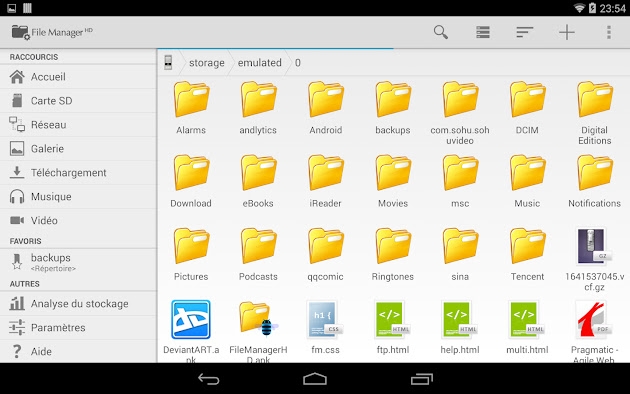This screenshot has width=630, height=394.
Task: Open the backups folder in grid
Action: click(393, 108)
